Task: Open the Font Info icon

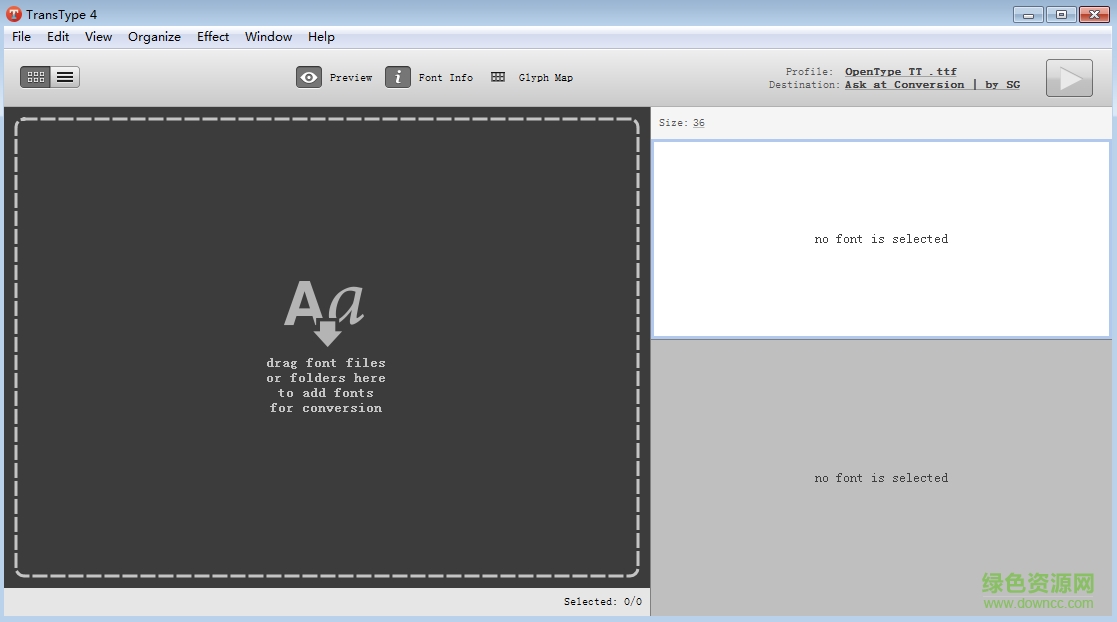Action: click(x=398, y=77)
